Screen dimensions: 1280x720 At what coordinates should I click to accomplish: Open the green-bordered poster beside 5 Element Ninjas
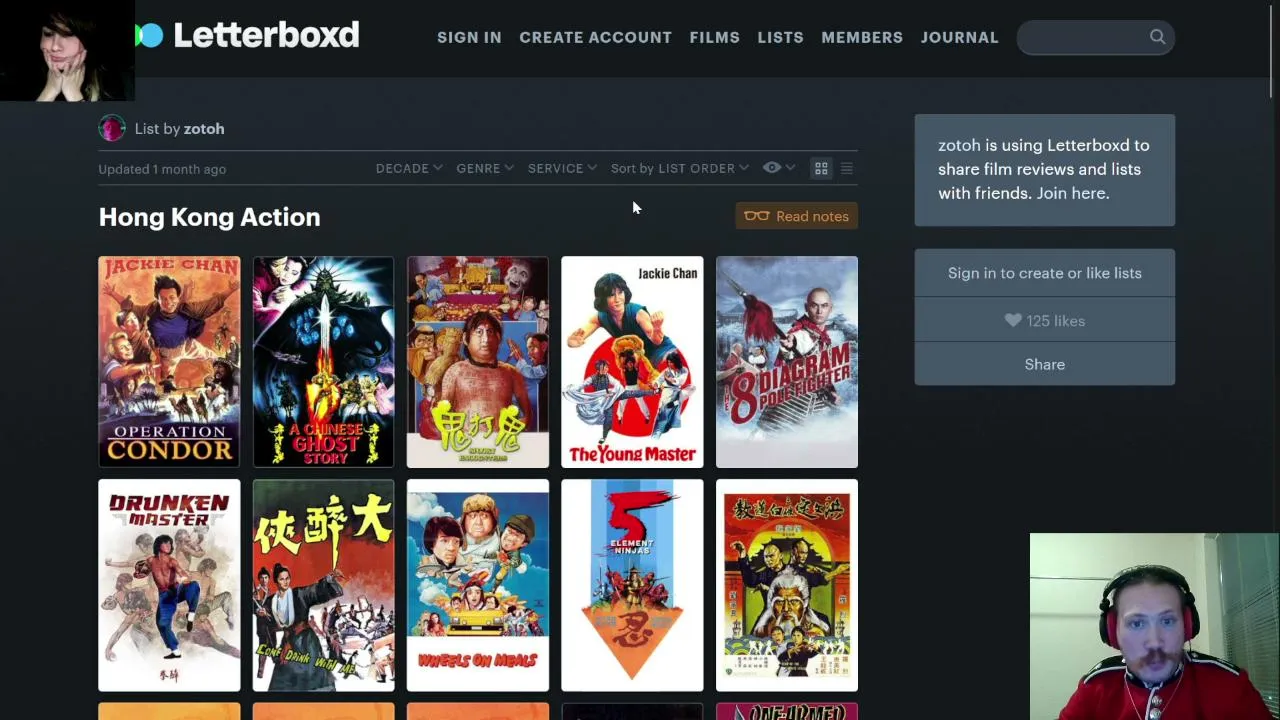[787, 585]
